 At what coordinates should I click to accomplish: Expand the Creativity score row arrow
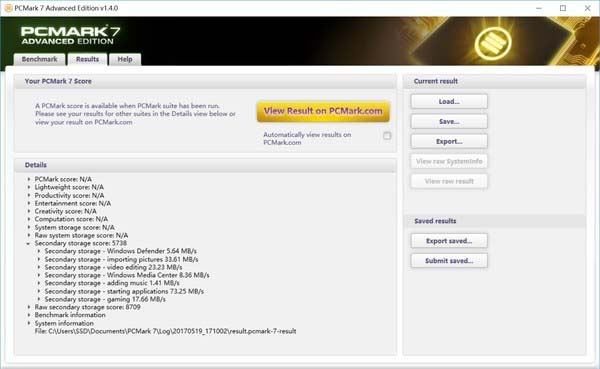[29, 211]
